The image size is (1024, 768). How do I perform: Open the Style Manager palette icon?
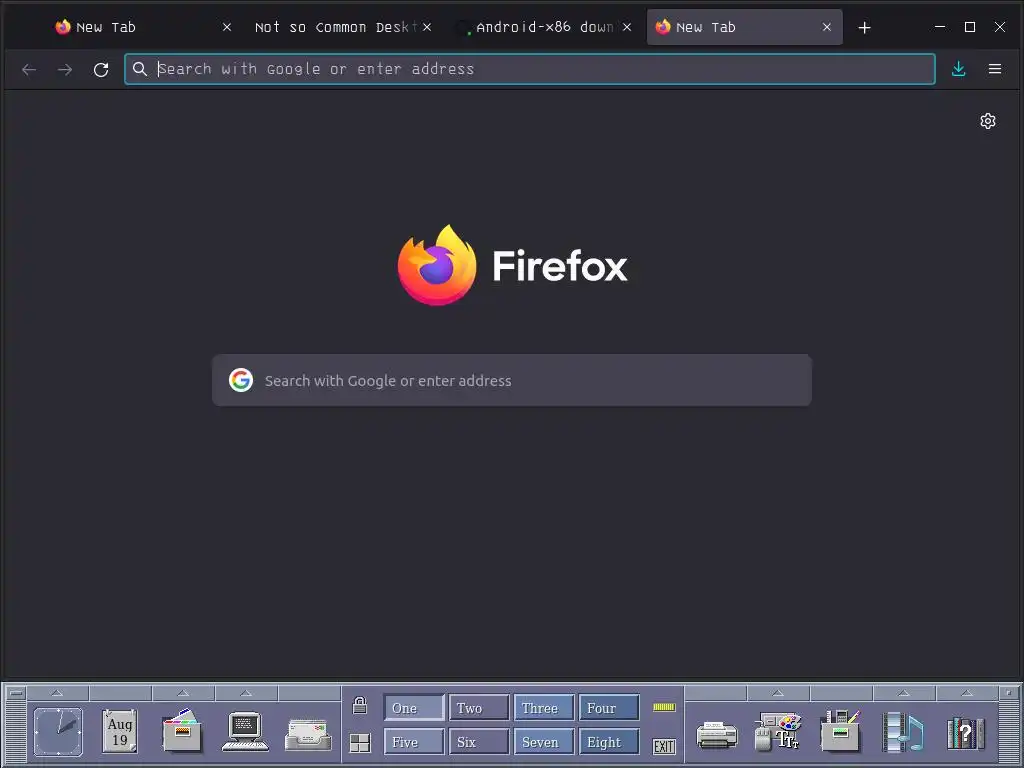pos(778,731)
